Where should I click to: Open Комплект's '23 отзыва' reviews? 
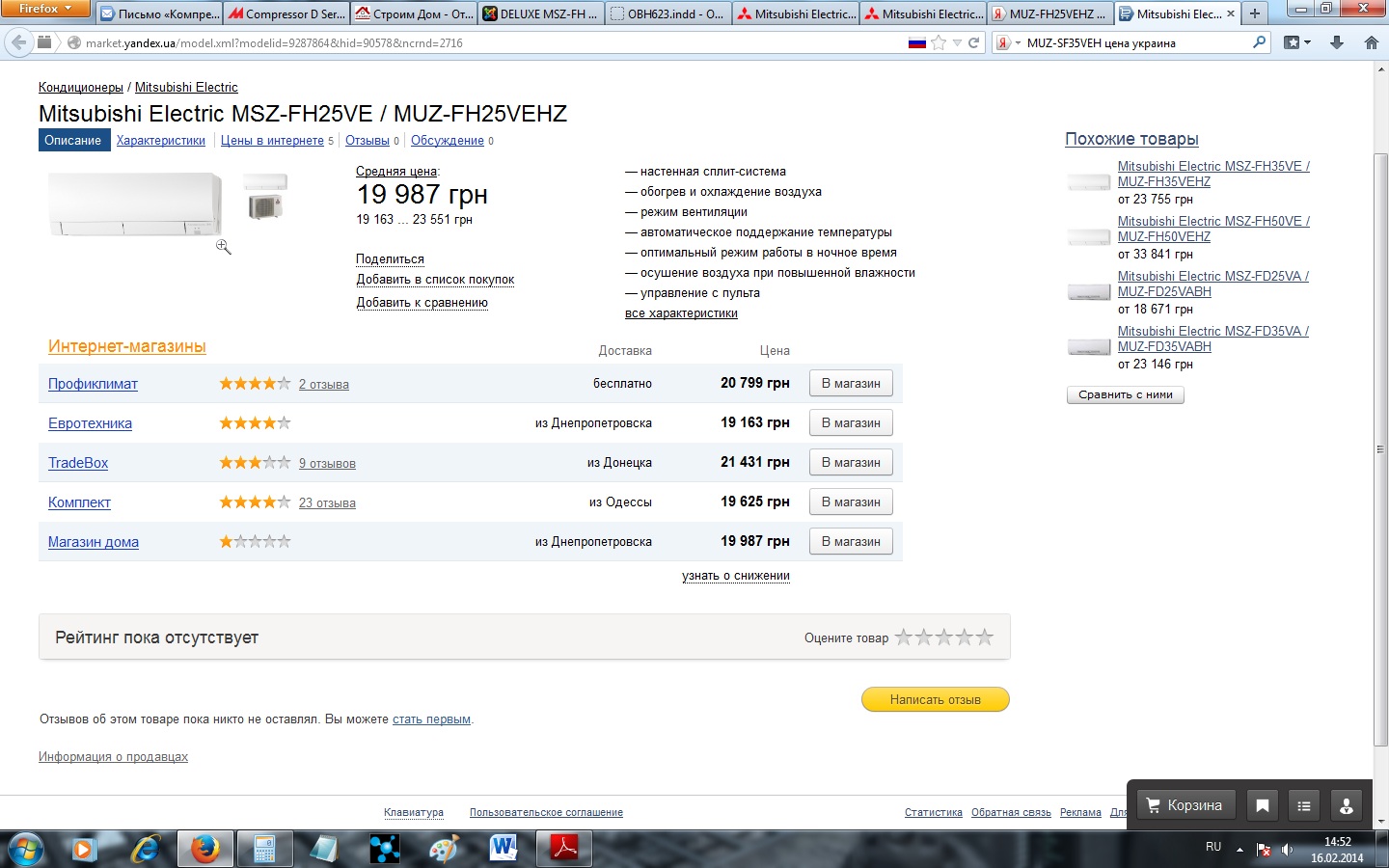327,503
